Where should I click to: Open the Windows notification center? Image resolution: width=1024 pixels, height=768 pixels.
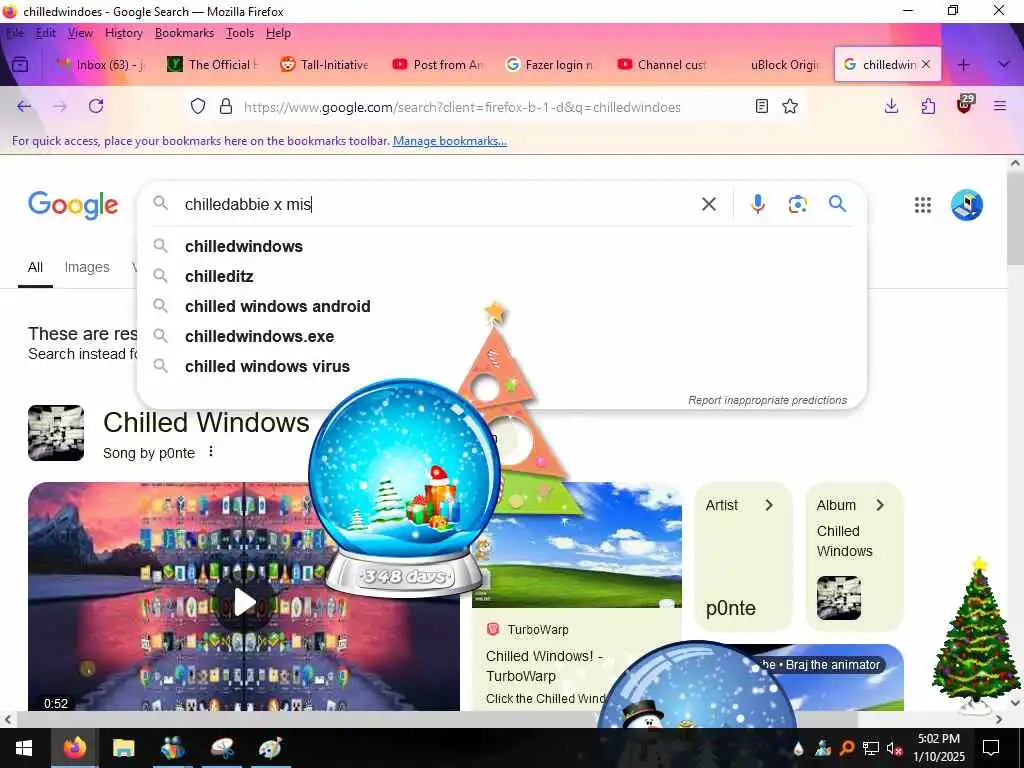click(x=991, y=748)
